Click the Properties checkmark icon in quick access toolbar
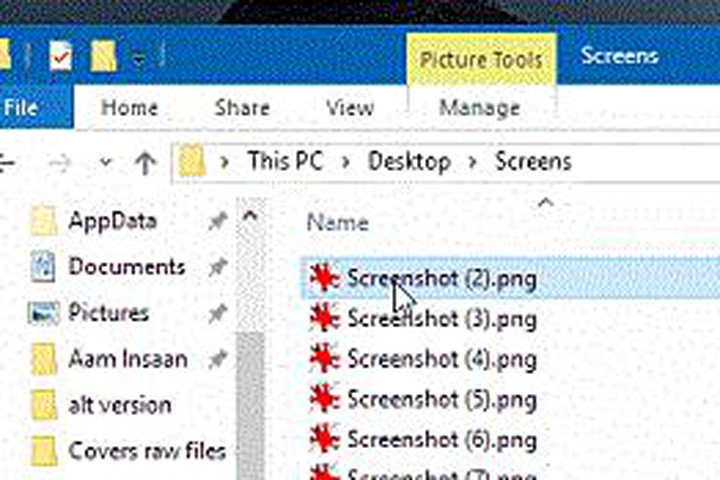The image size is (720, 480). point(61,56)
